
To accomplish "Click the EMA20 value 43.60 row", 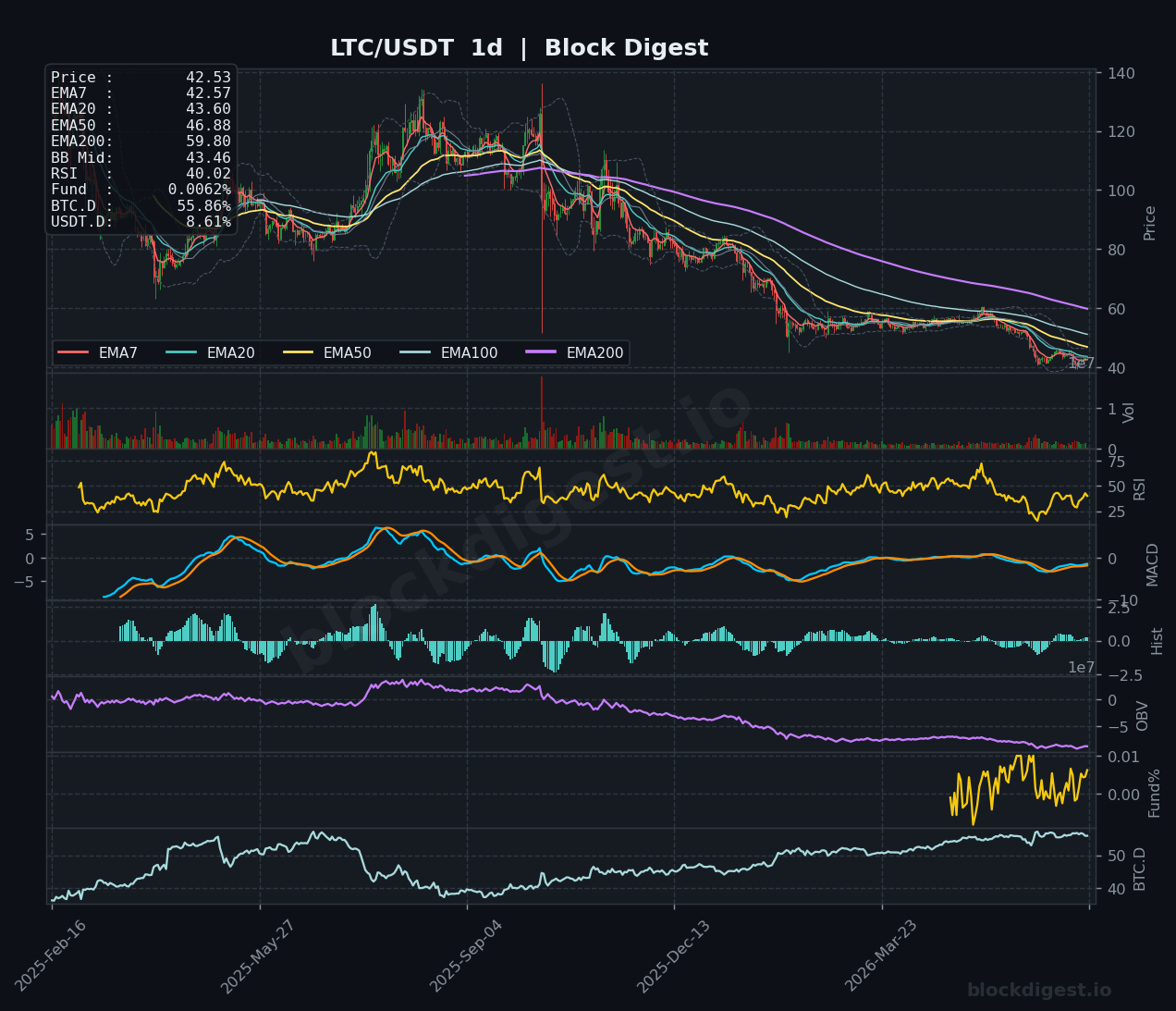I will 141,109.
